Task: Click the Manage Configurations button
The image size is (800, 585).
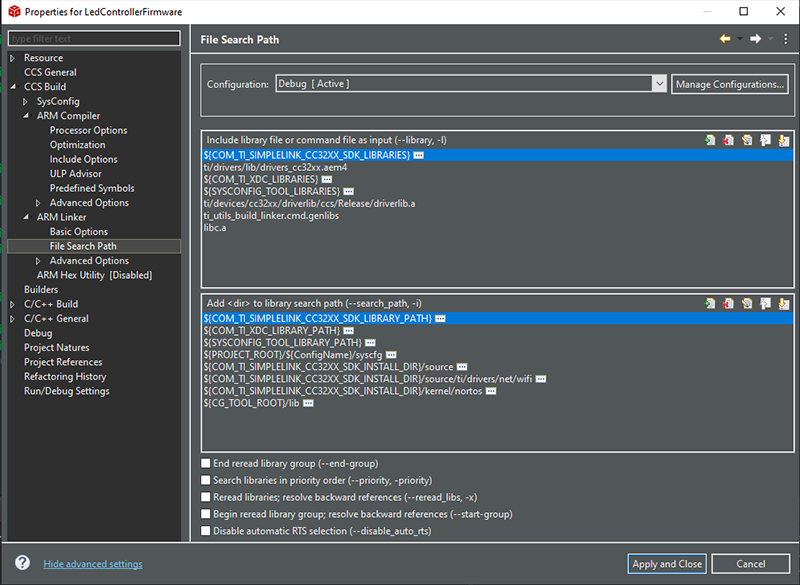Action: [x=730, y=84]
